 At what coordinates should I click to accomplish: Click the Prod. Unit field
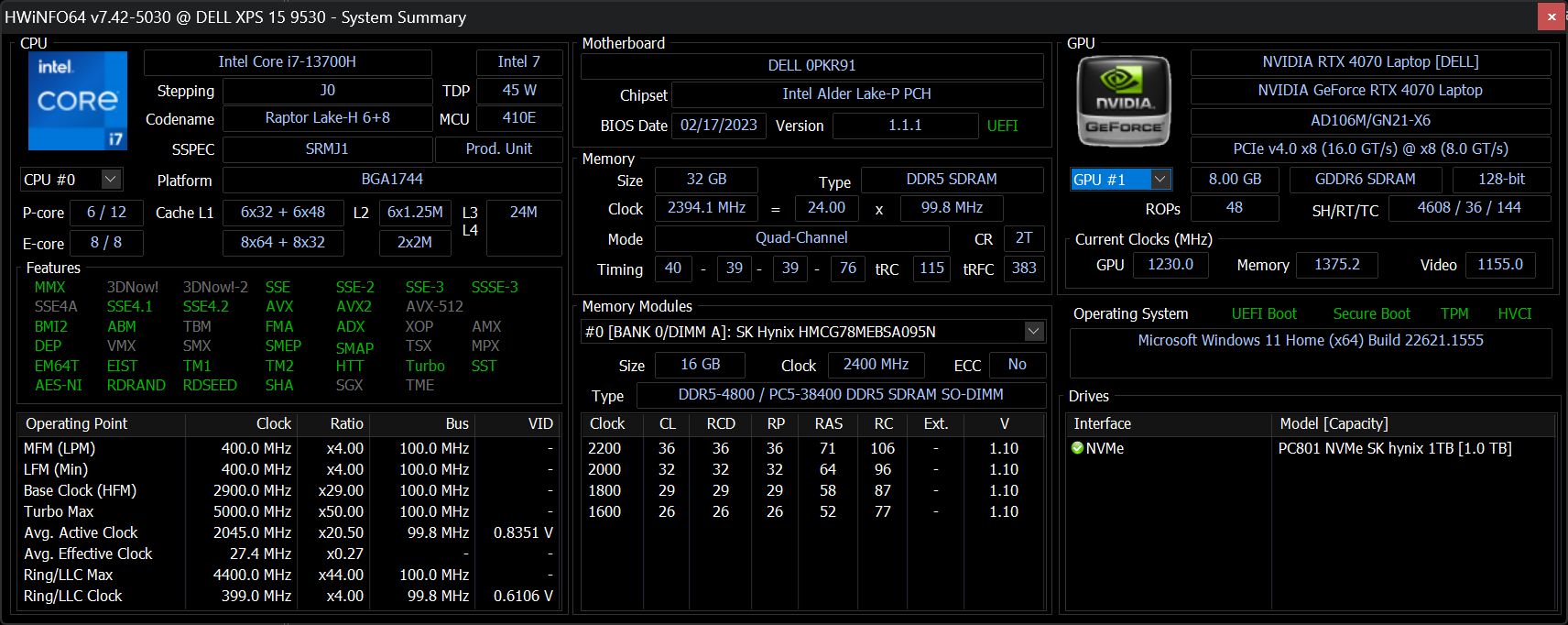click(x=499, y=149)
